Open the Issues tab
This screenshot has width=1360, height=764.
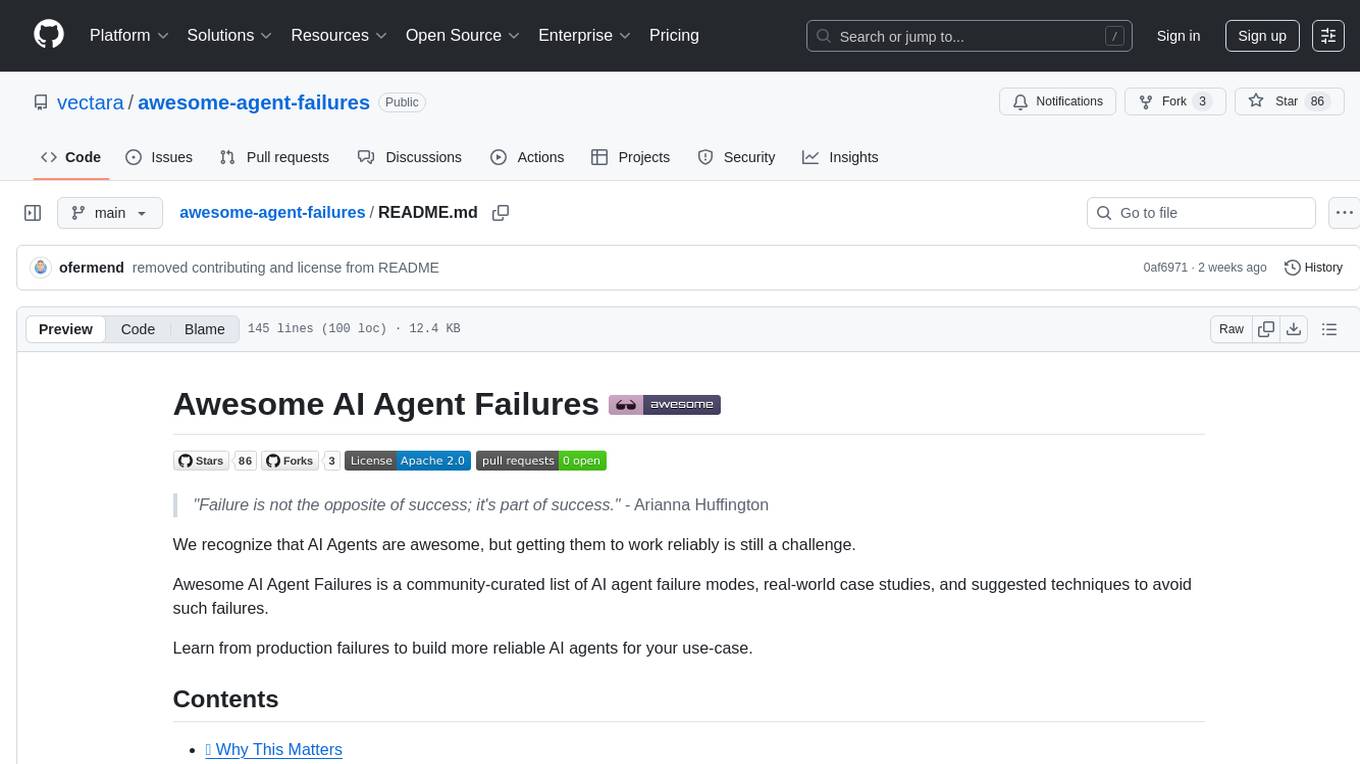(x=159, y=157)
